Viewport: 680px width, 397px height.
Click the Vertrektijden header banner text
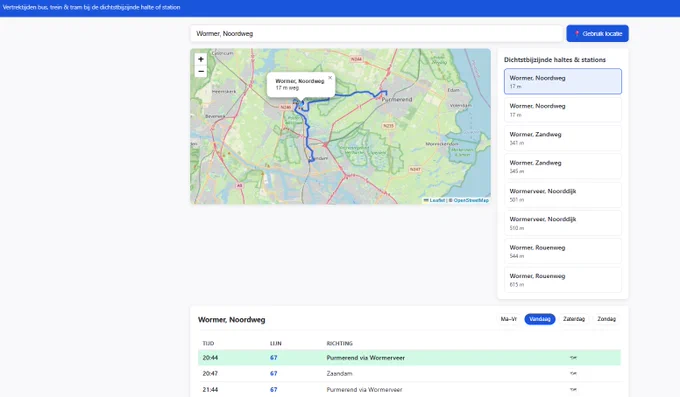[x=91, y=7]
